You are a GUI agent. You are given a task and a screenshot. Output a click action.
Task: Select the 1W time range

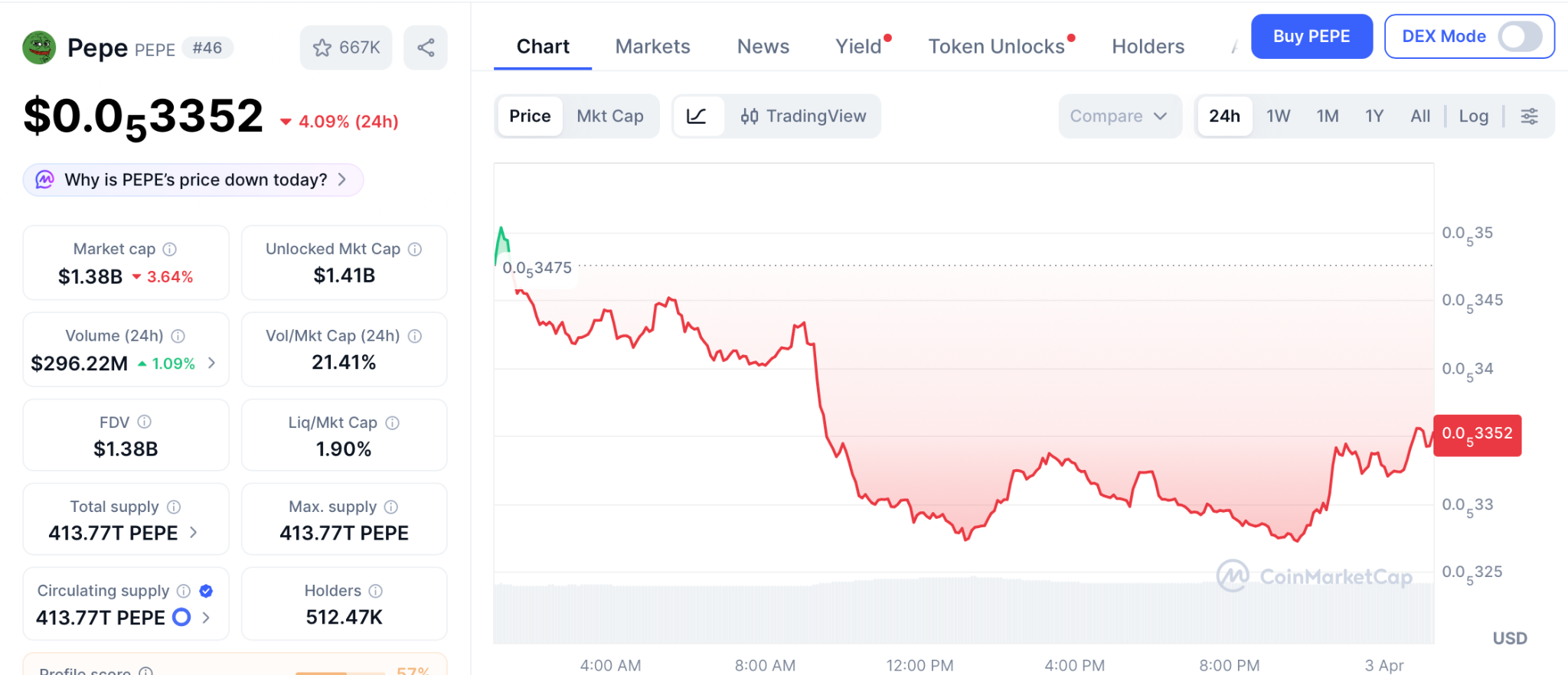[1278, 116]
